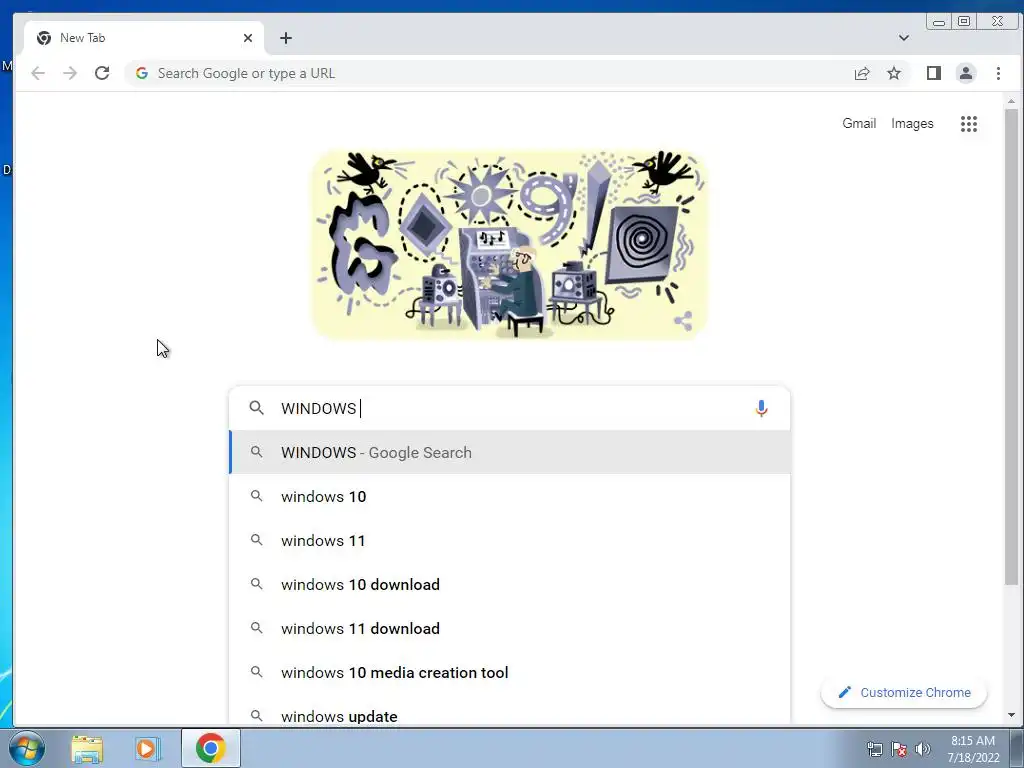Expand the tab search chevron
Screen dimensions: 1024x768
904,38
